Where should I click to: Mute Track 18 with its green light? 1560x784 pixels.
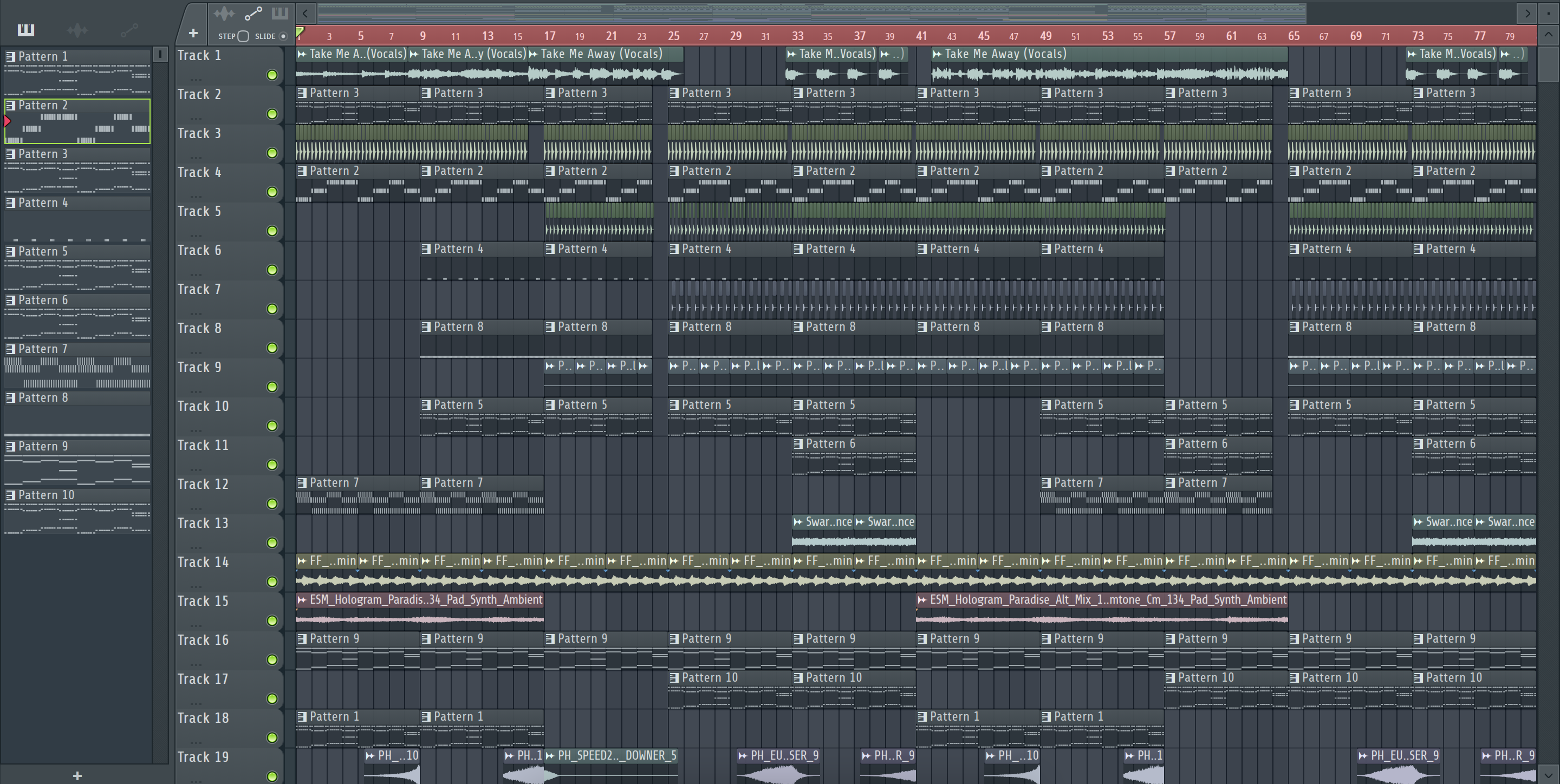tap(272, 737)
